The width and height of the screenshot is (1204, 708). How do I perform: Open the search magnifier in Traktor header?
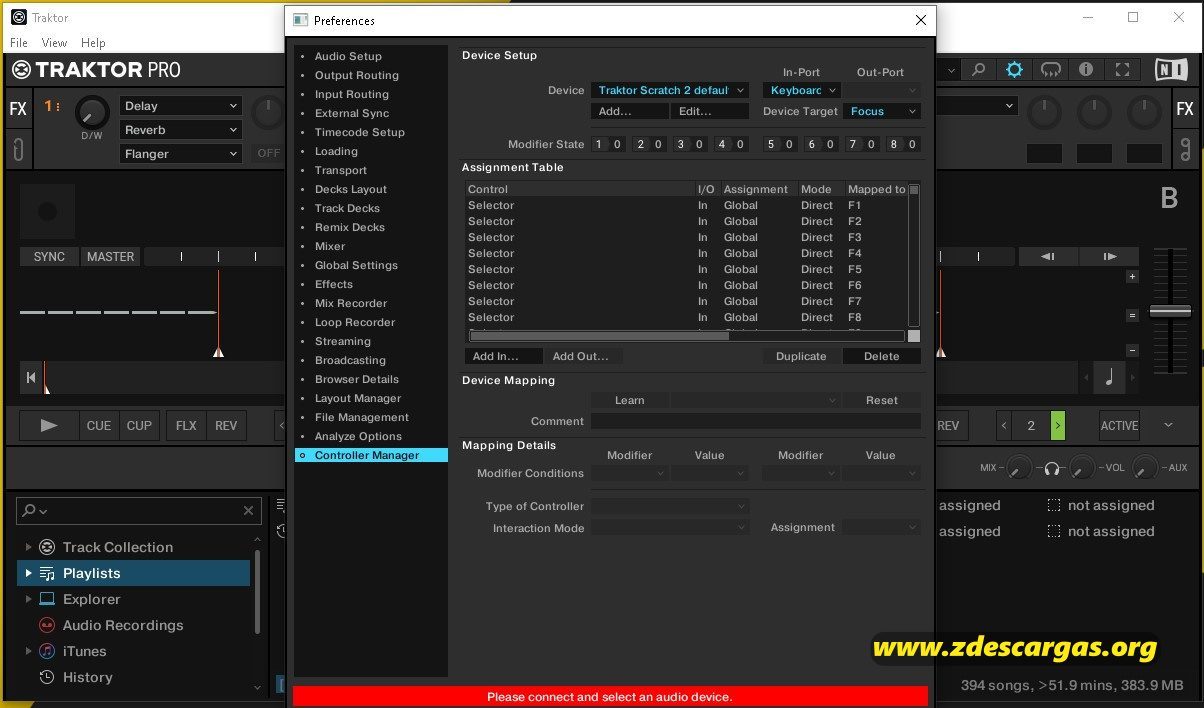(x=979, y=70)
